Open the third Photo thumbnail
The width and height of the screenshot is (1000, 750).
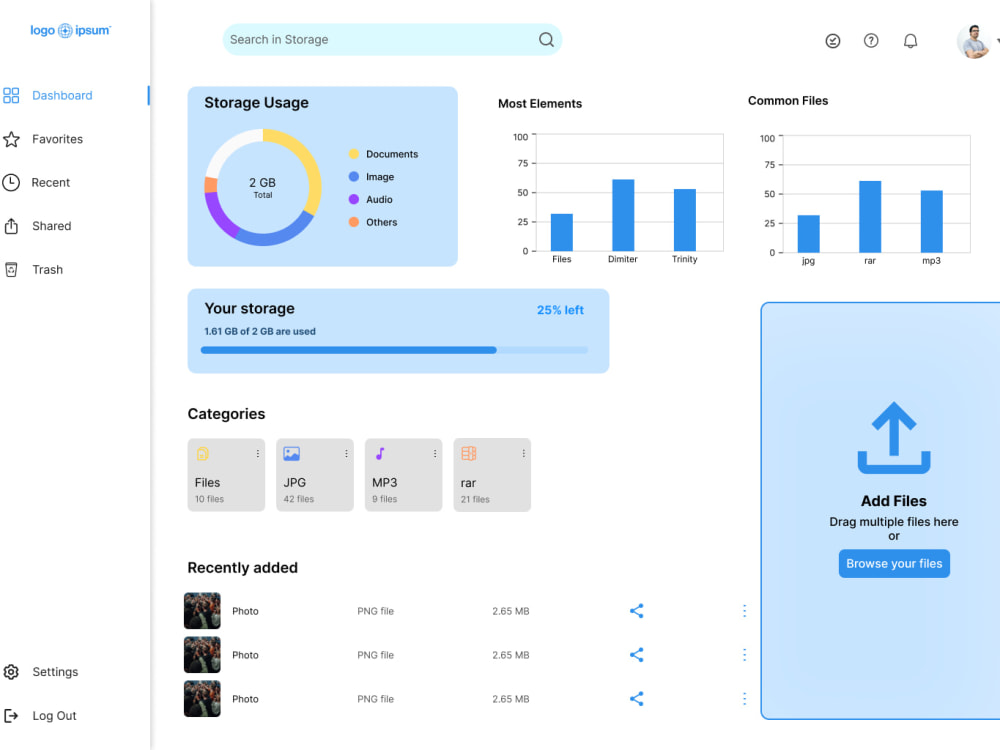pos(202,699)
